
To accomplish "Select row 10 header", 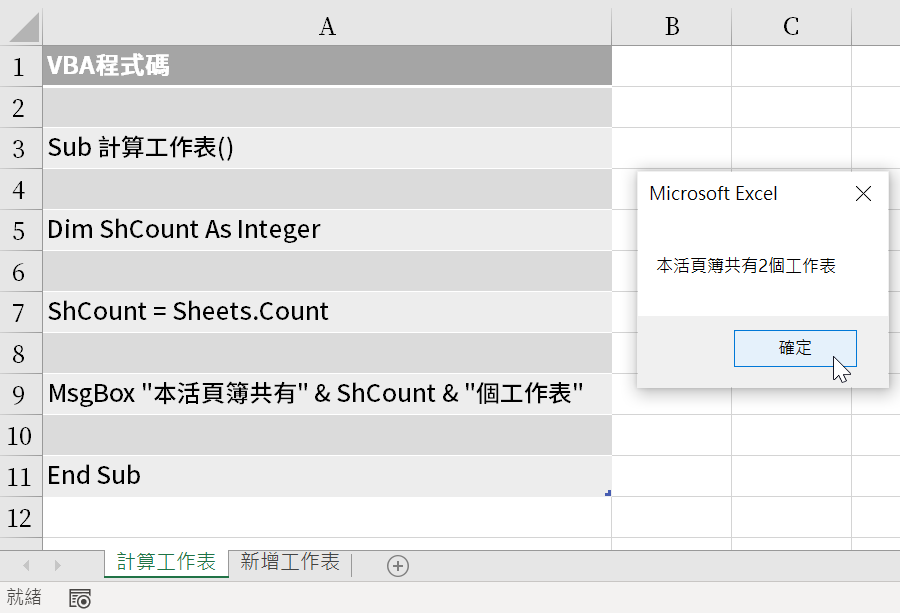I will [21, 436].
